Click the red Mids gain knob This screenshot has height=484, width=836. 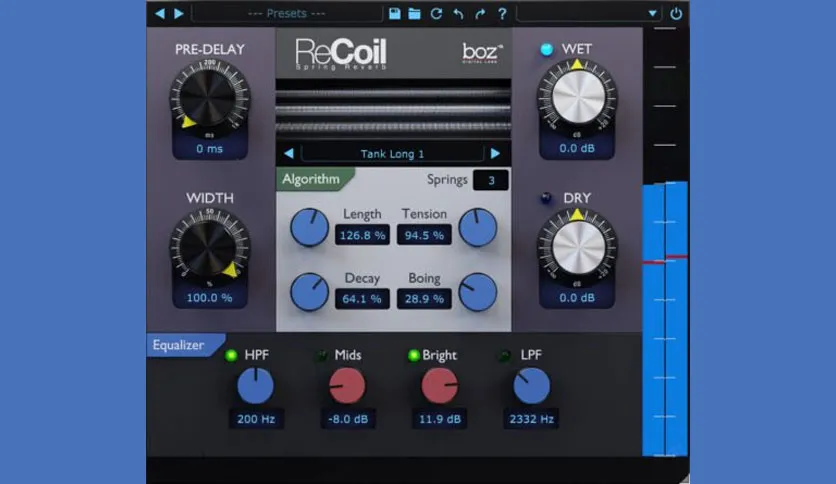[347, 386]
